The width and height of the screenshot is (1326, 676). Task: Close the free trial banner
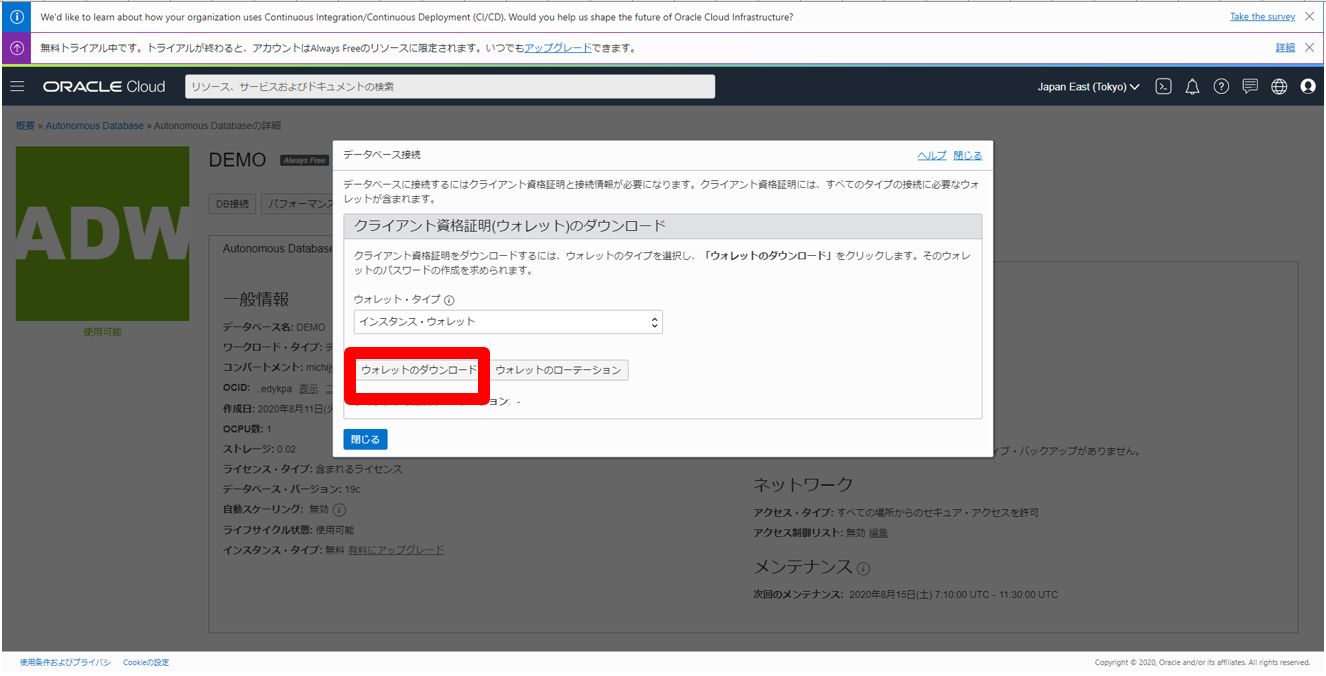(1309, 48)
